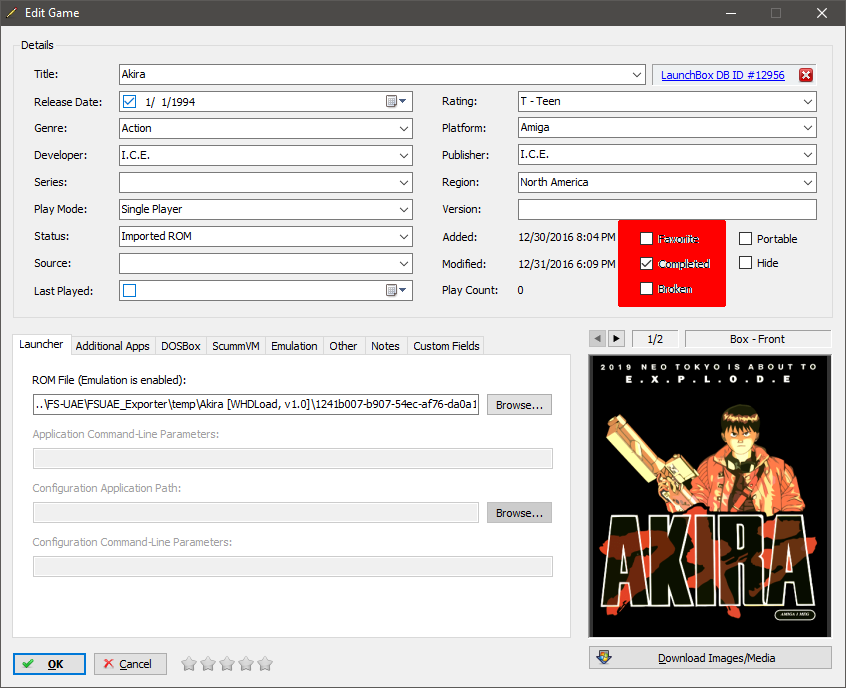This screenshot has width=846, height=688.
Task: Click the ROM File path field
Action: pyautogui.click(x=256, y=404)
